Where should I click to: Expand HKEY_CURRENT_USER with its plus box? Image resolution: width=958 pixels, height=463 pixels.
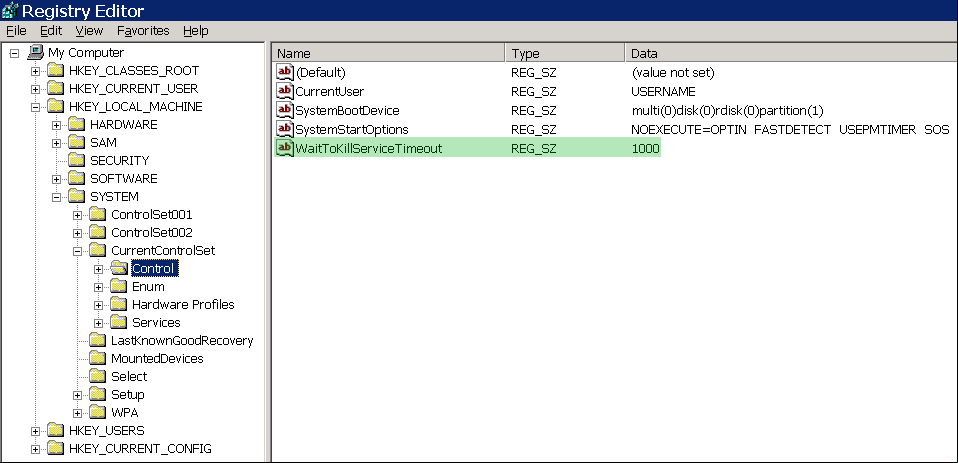point(35,89)
